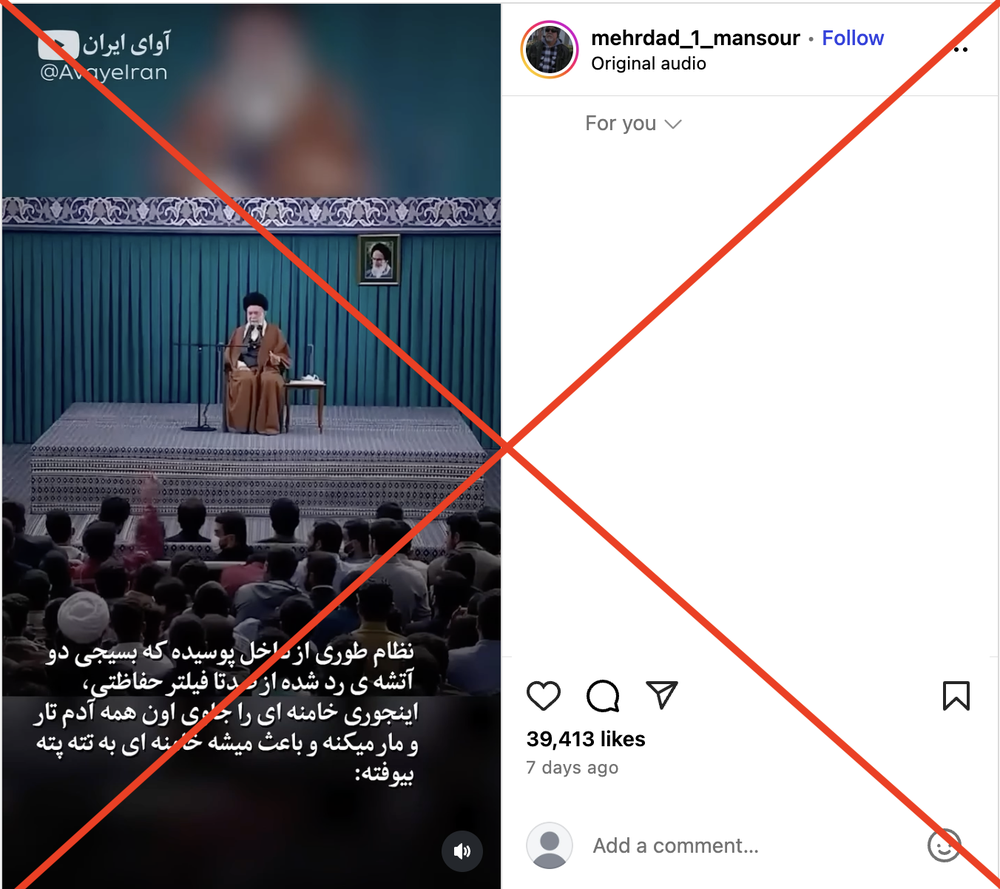The height and width of the screenshot is (889, 1000).
Task: Open comments via speech bubble icon
Action: (x=603, y=695)
